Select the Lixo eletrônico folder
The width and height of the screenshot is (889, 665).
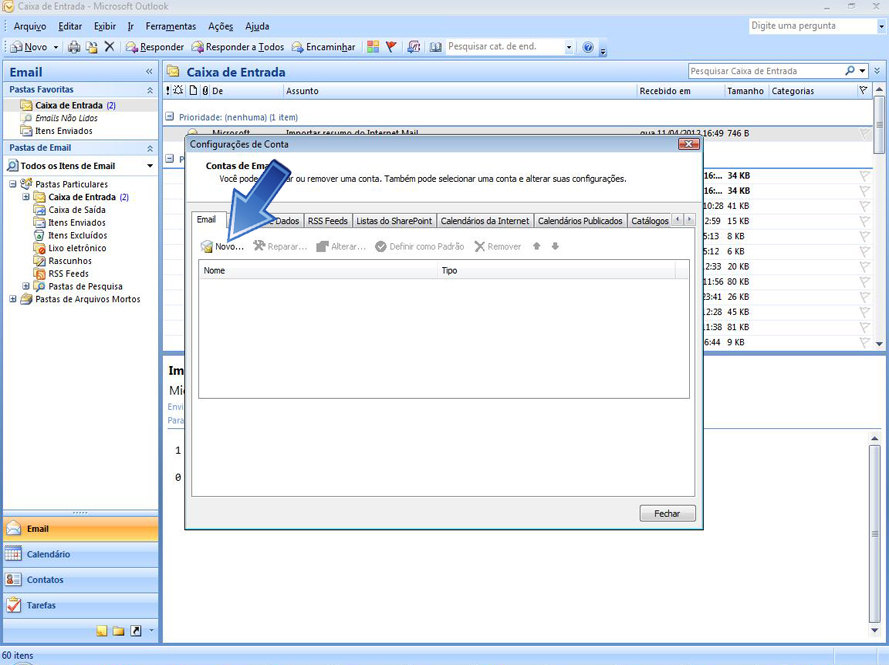pos(77,248)
